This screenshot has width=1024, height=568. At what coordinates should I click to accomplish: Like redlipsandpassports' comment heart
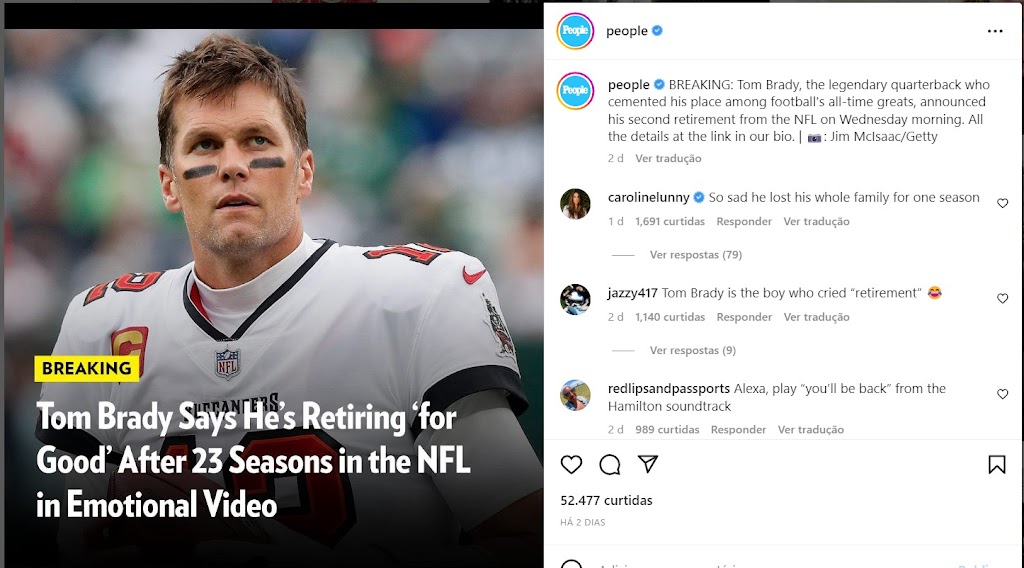1002,394
